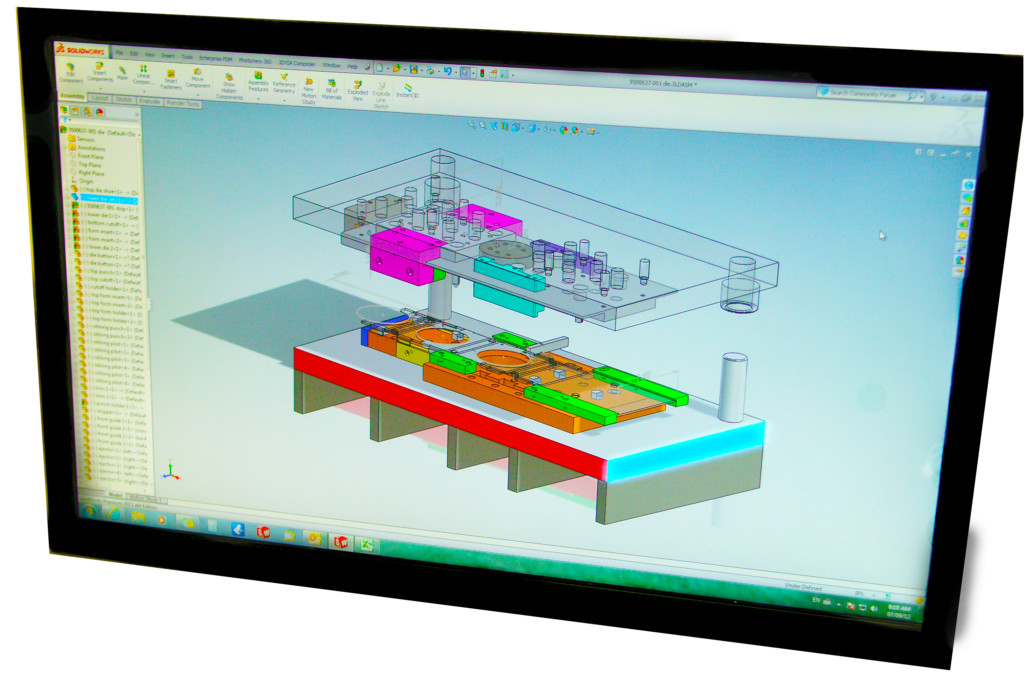The height and width of the screenshot is (673, 1024).
Task: Click the Exploded View tool
Action: 357,91
